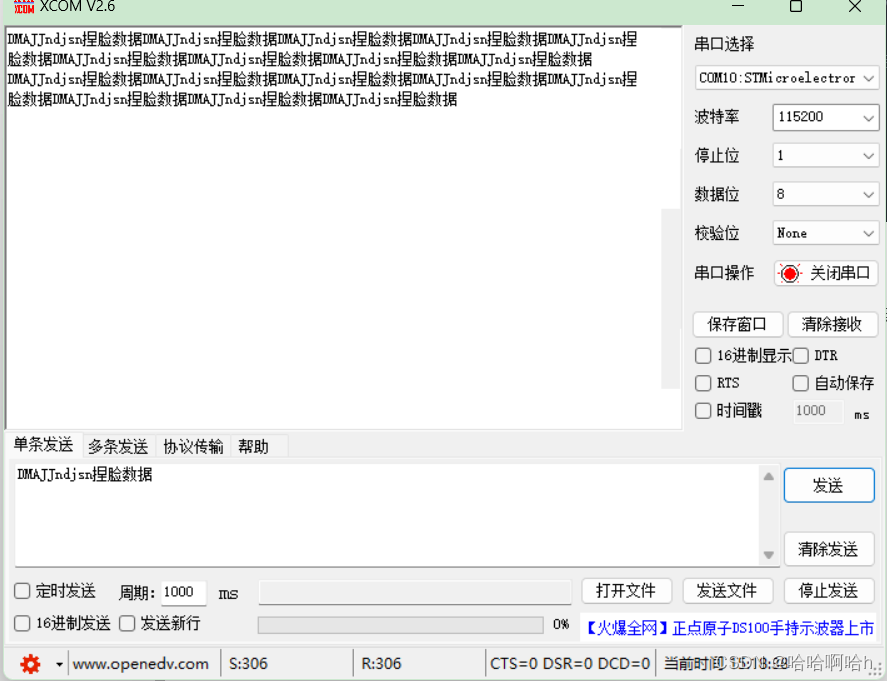The height and width of the screenshot is (681, 887).
Task: Toggle the 时间戳 timestamp checkbox
Action: pos(703,410)
